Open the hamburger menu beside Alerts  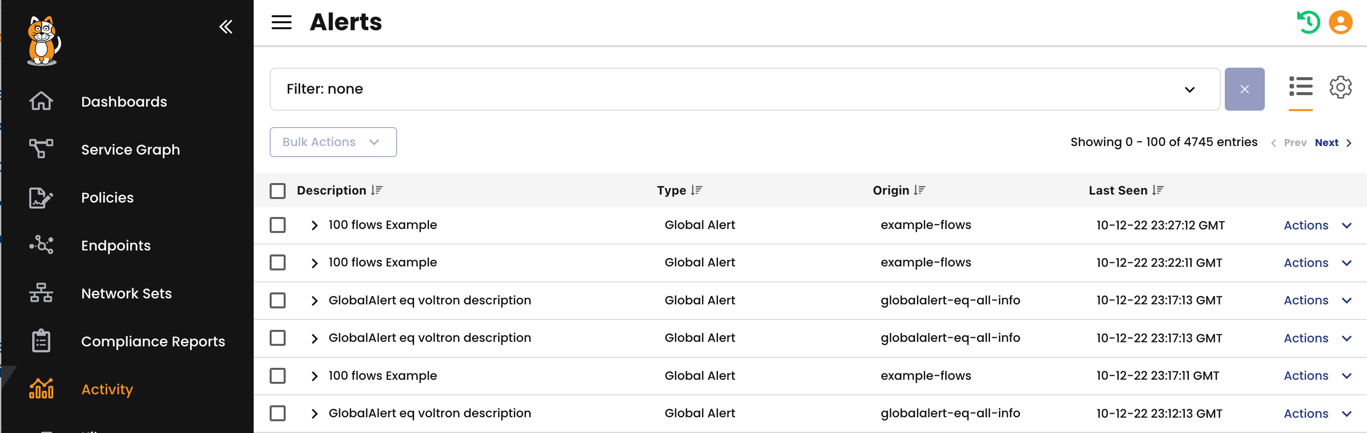tap(282, 22)
